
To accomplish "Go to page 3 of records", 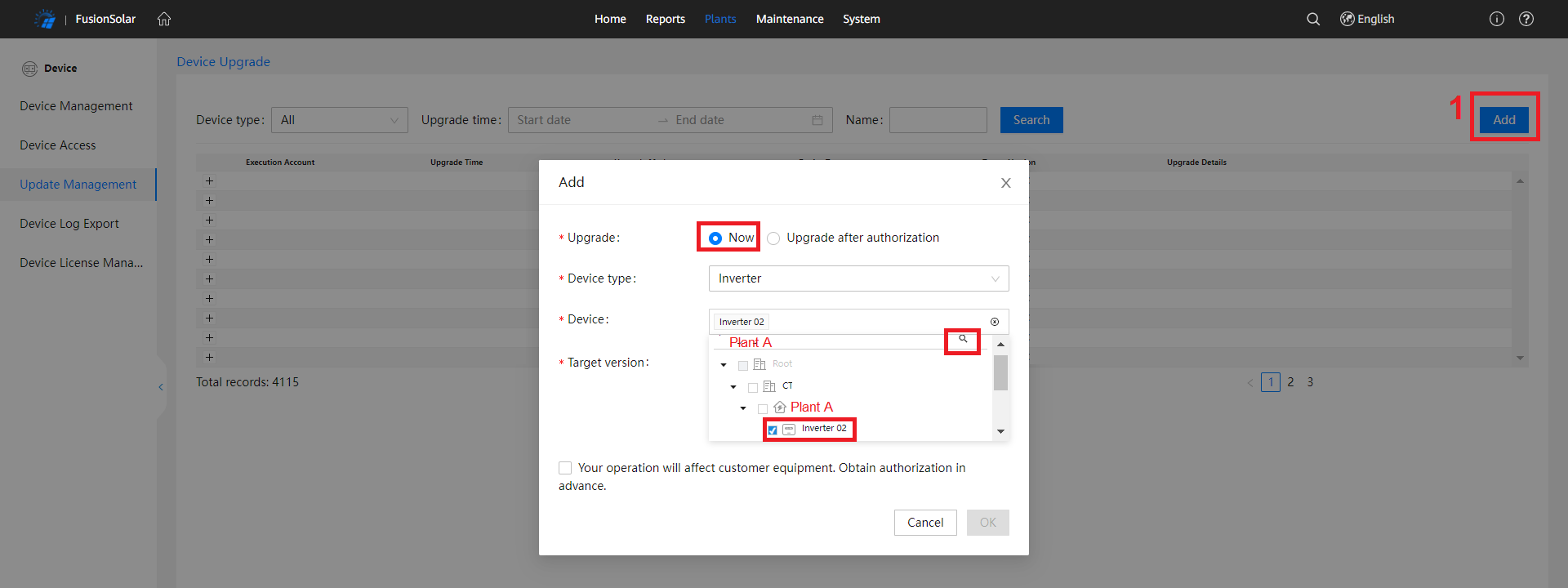I will click(x=1310, y=382).
